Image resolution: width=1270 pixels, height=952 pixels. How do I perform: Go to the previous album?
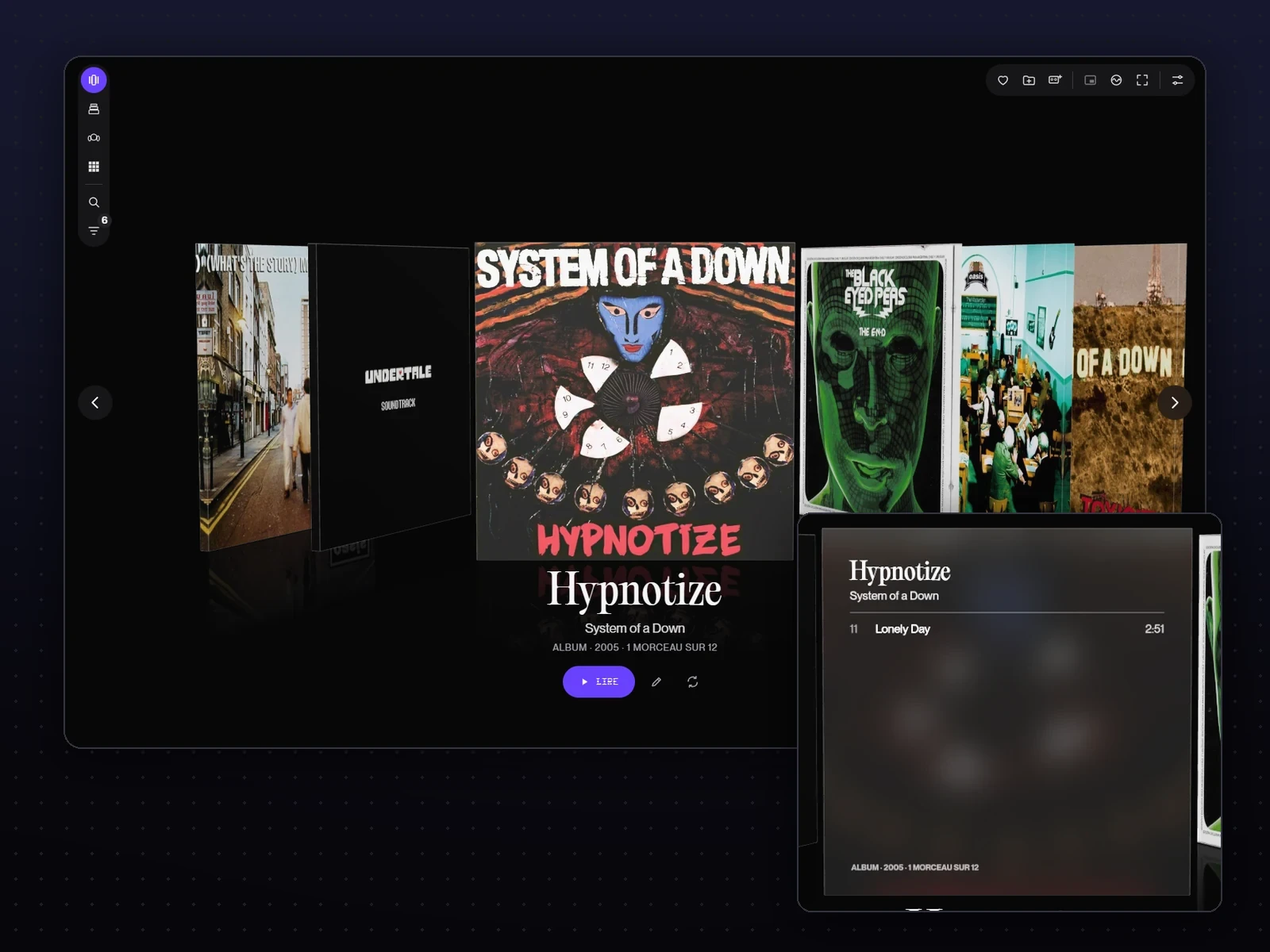(x=95, y=402)
